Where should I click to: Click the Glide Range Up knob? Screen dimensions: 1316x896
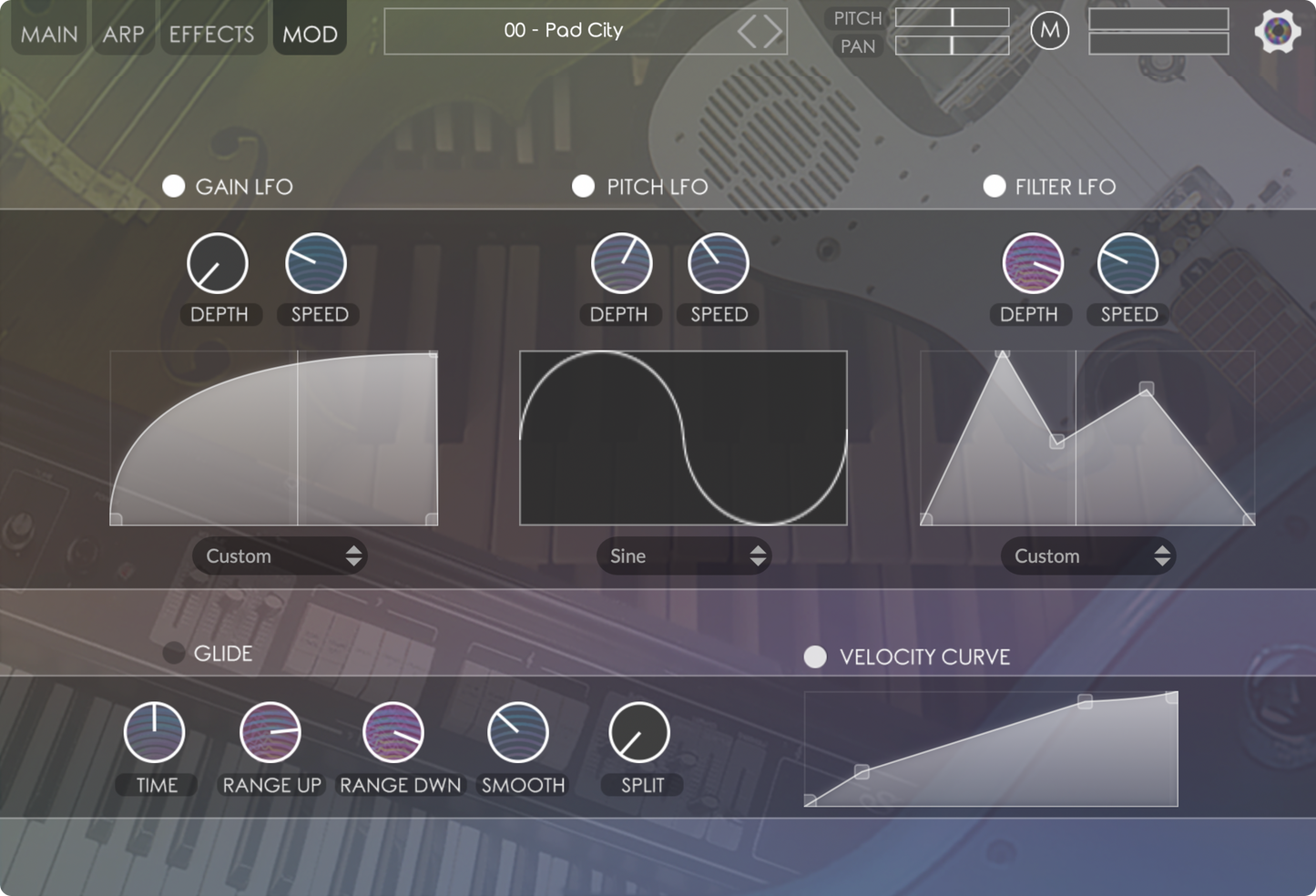point(270,733)
